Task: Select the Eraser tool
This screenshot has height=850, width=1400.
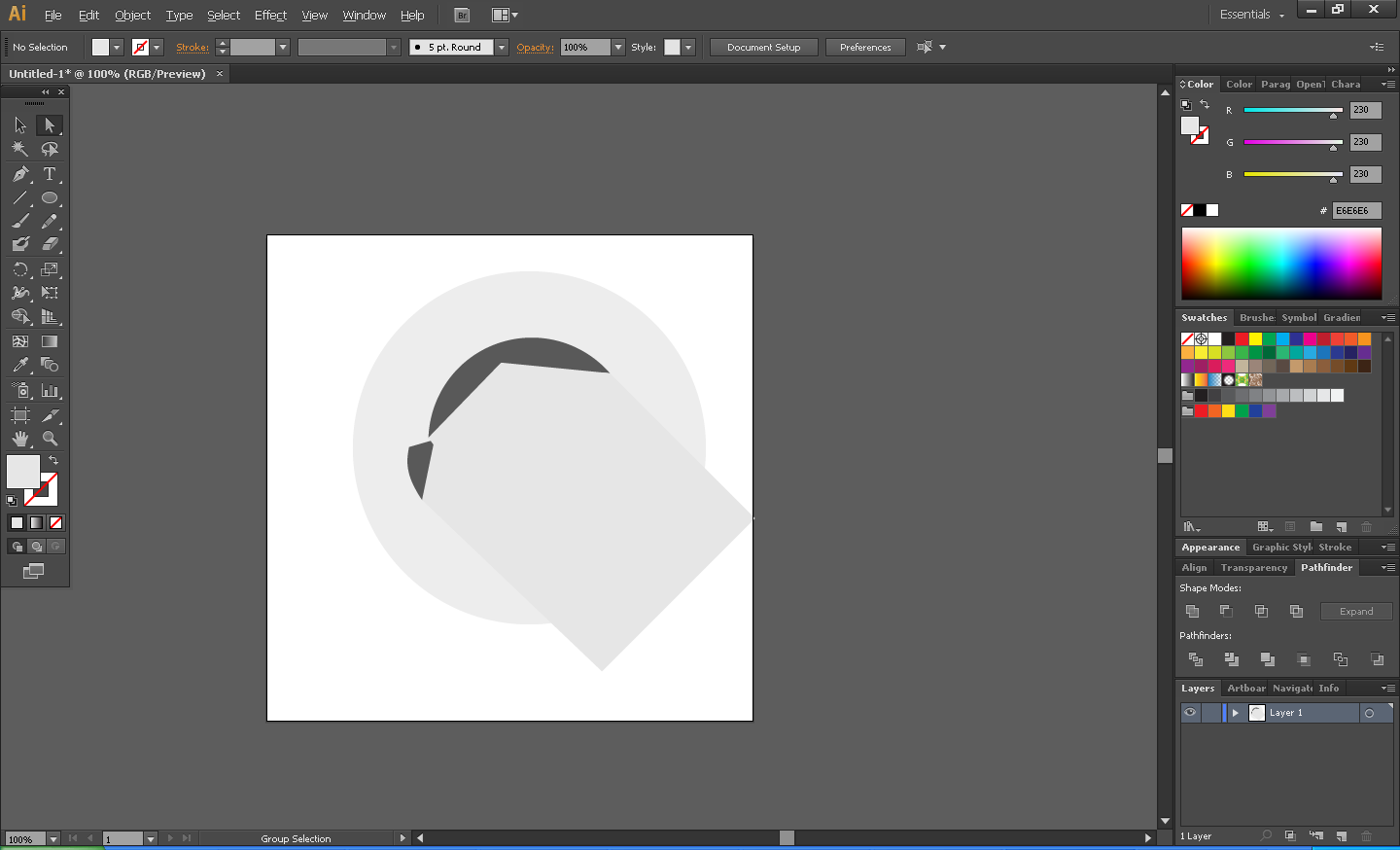Action: point(50,244)
